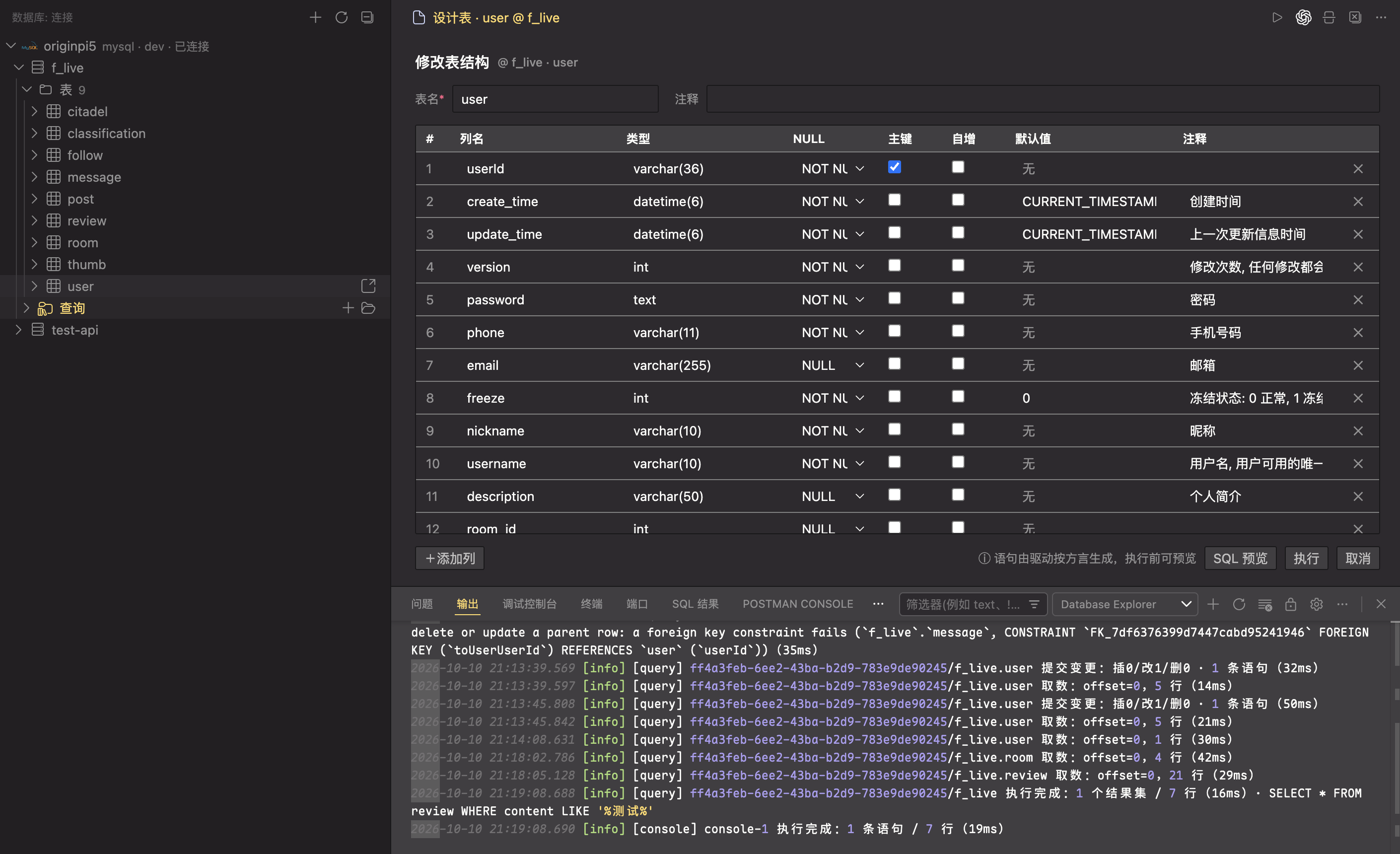Focus the 表名 input field
Screen dimensions: 1400x854
point(555,99)
